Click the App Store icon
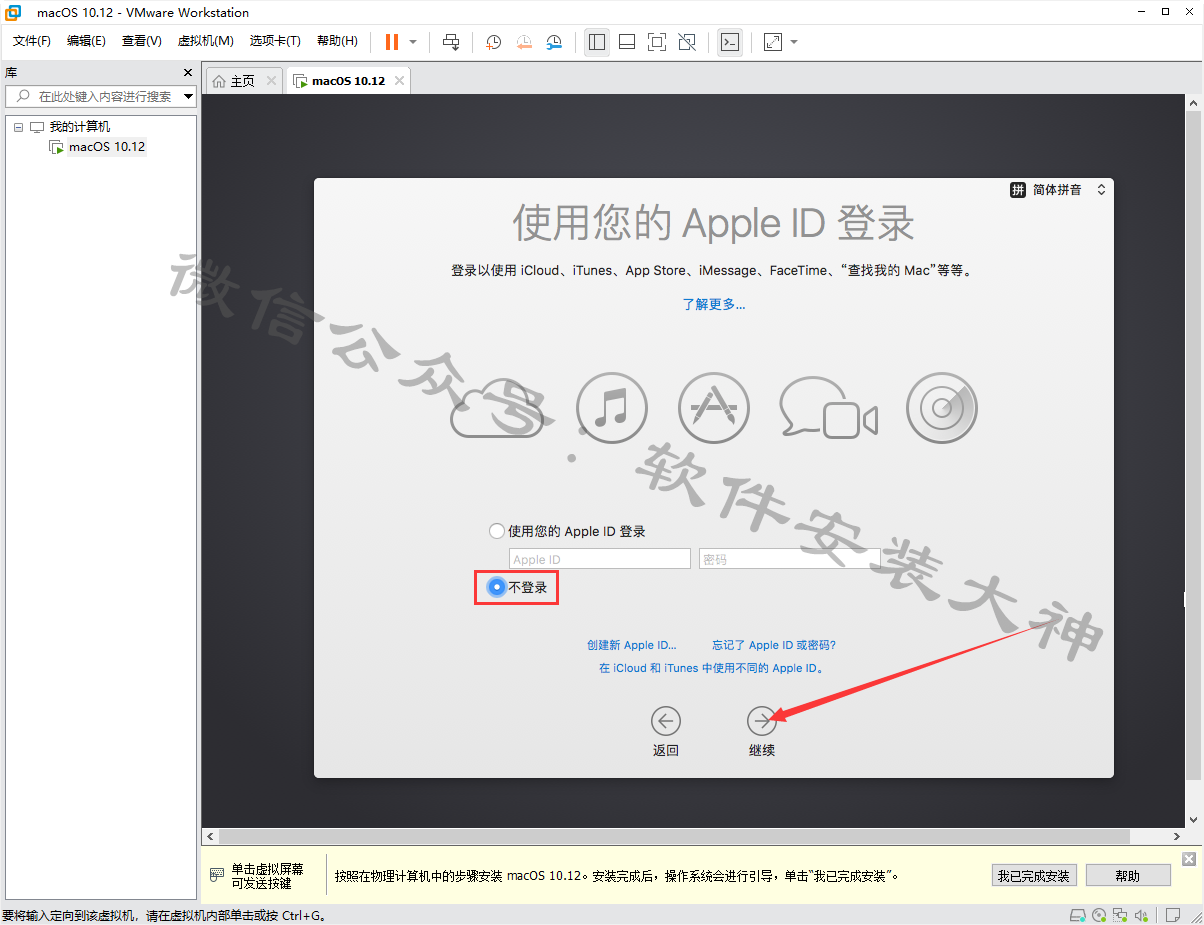Viewport: 1204px width, 925px height. pos(714,408)
